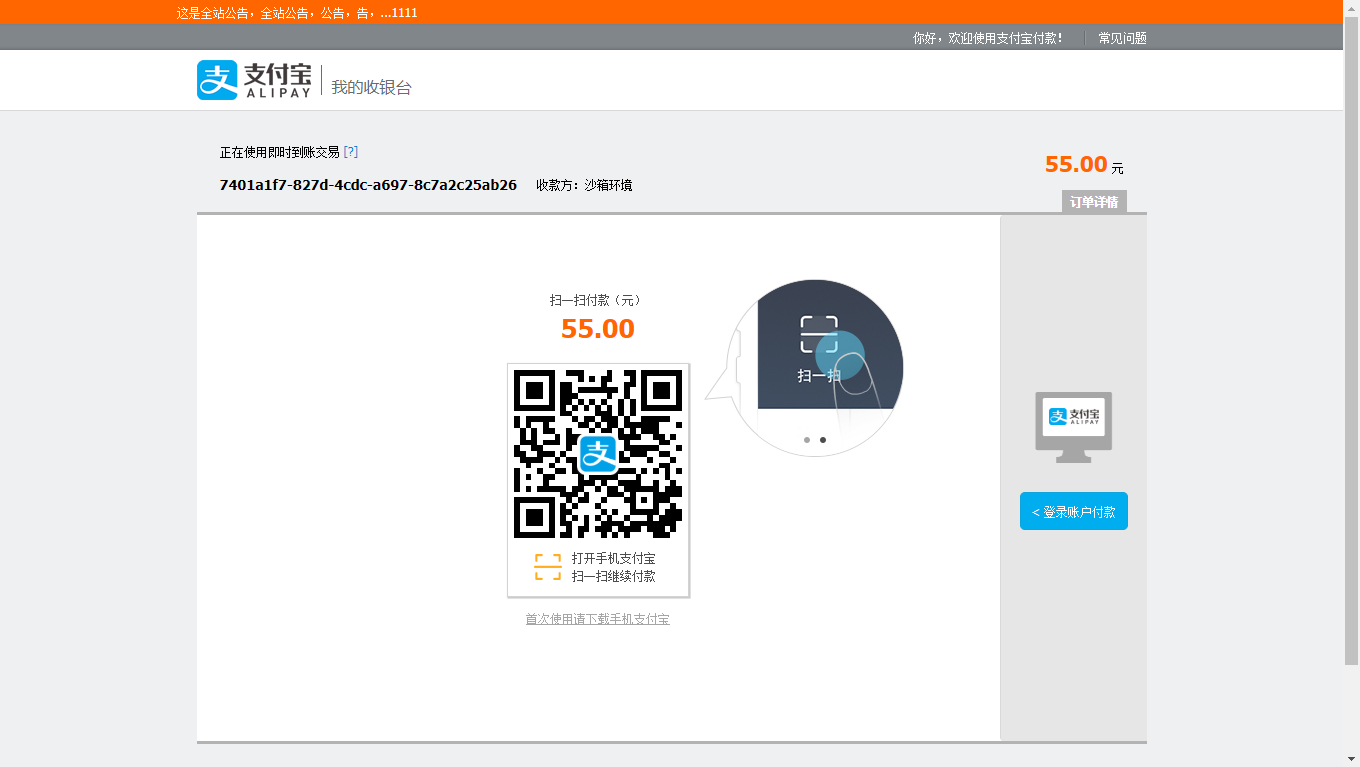This screenshot has height=767, width=1360.
Task: Open 订单详情 order details
Action: pyautogui.click(x=1094, y=202)
